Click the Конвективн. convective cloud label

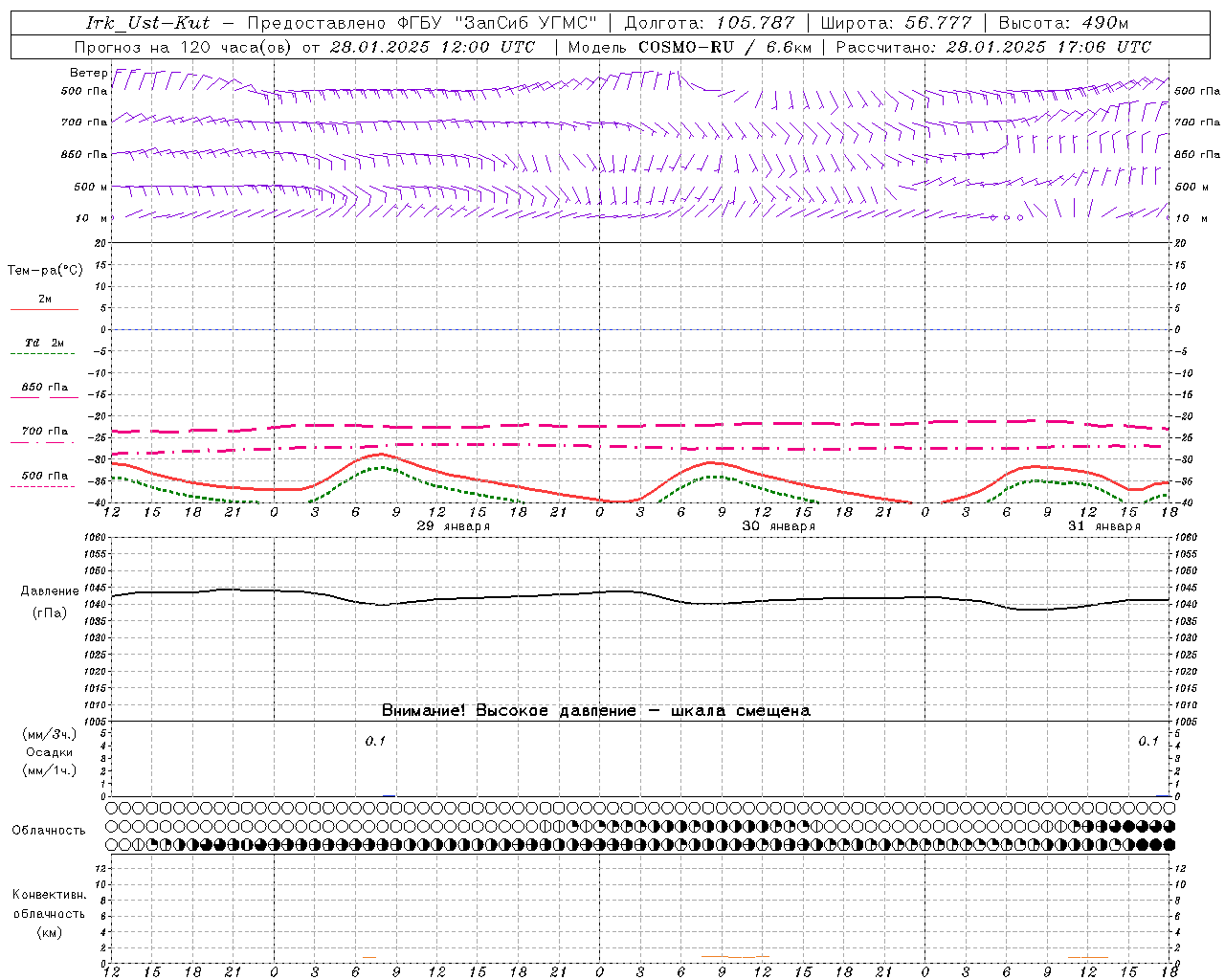click(x=50, y=895)
